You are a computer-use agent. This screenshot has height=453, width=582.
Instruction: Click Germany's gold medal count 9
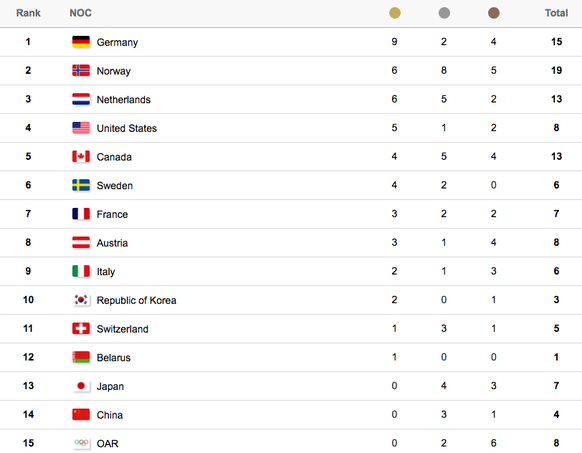tap(394, 42)
